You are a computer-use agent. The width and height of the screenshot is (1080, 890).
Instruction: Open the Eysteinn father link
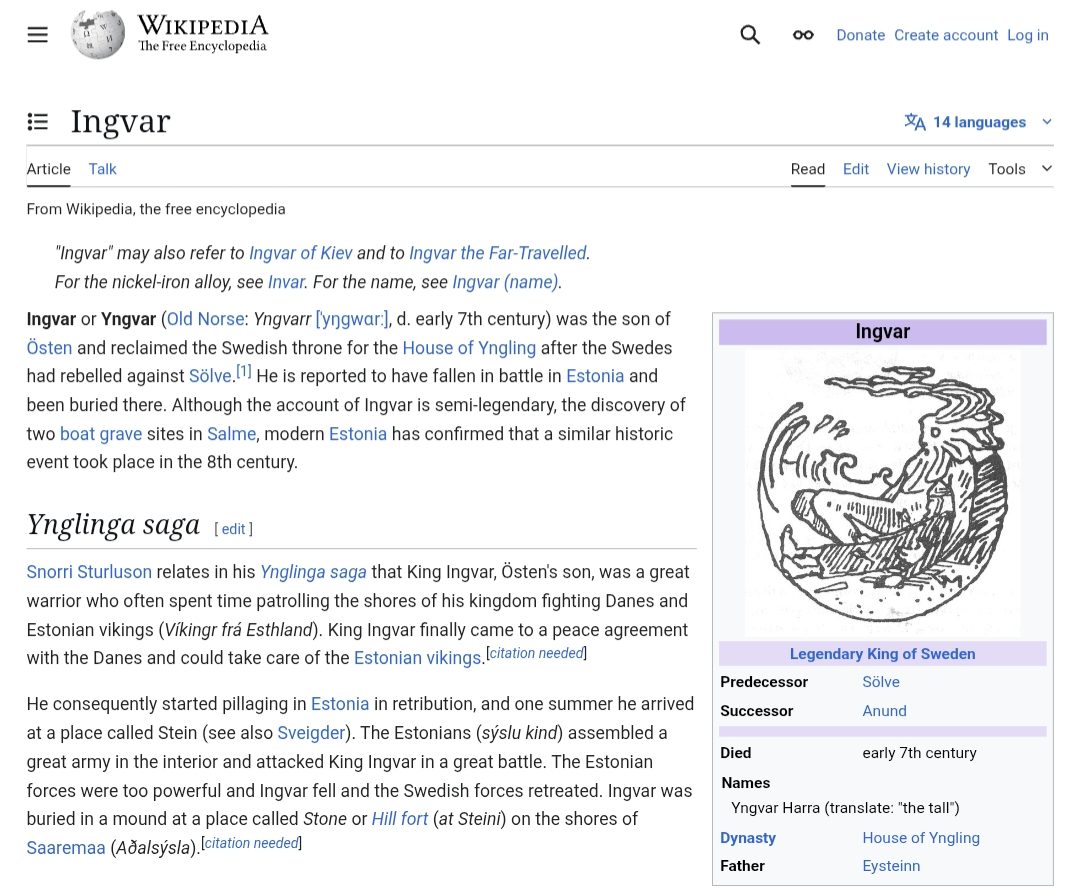pos(891,866)
